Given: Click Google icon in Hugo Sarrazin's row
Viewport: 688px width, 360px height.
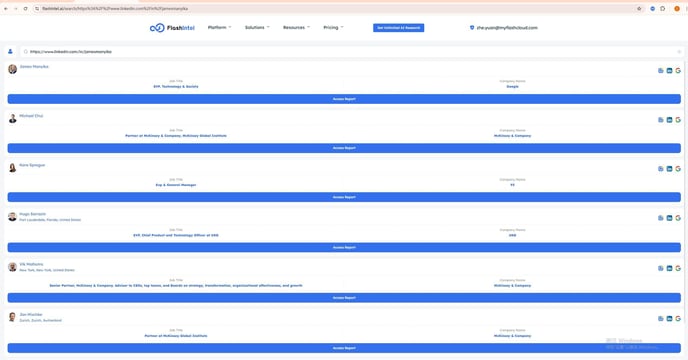Looking at the screenshot, I should point(678,218).
